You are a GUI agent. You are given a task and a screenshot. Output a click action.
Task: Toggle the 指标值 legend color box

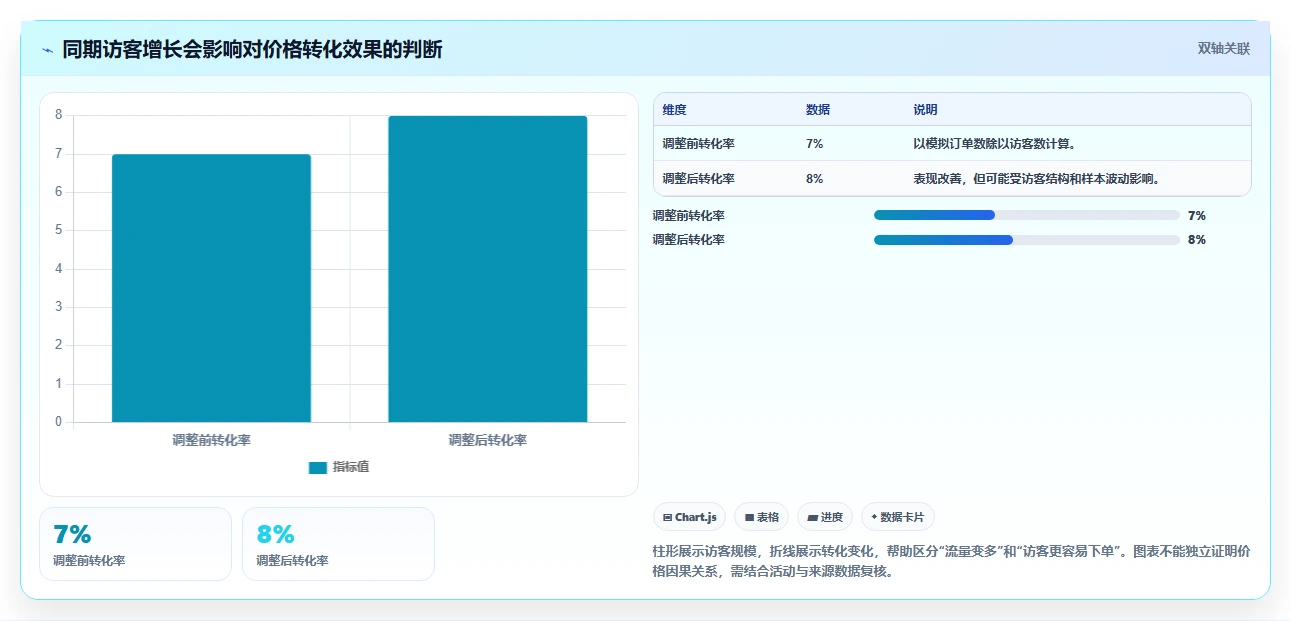click(x=318, y=467)
